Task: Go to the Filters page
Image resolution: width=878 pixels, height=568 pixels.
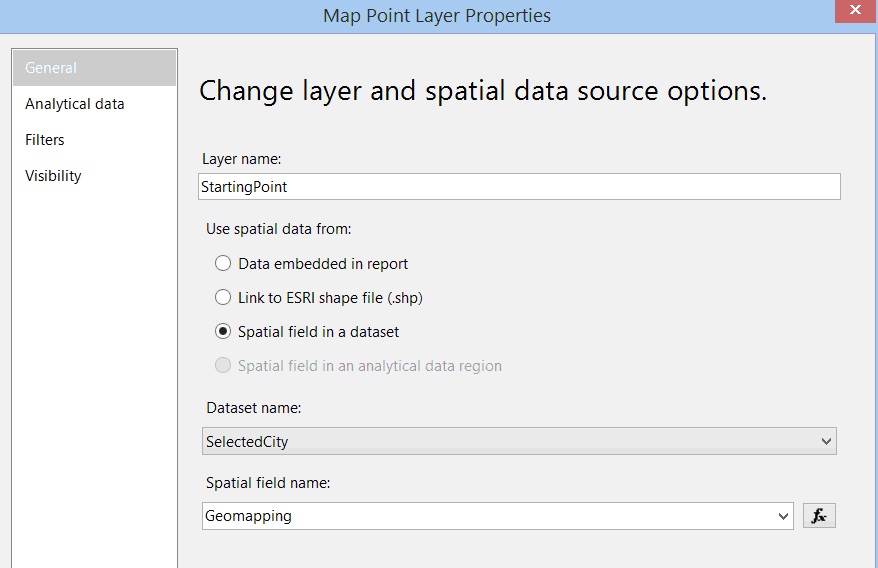Action: pyautogui.click(x=45, y=140)
